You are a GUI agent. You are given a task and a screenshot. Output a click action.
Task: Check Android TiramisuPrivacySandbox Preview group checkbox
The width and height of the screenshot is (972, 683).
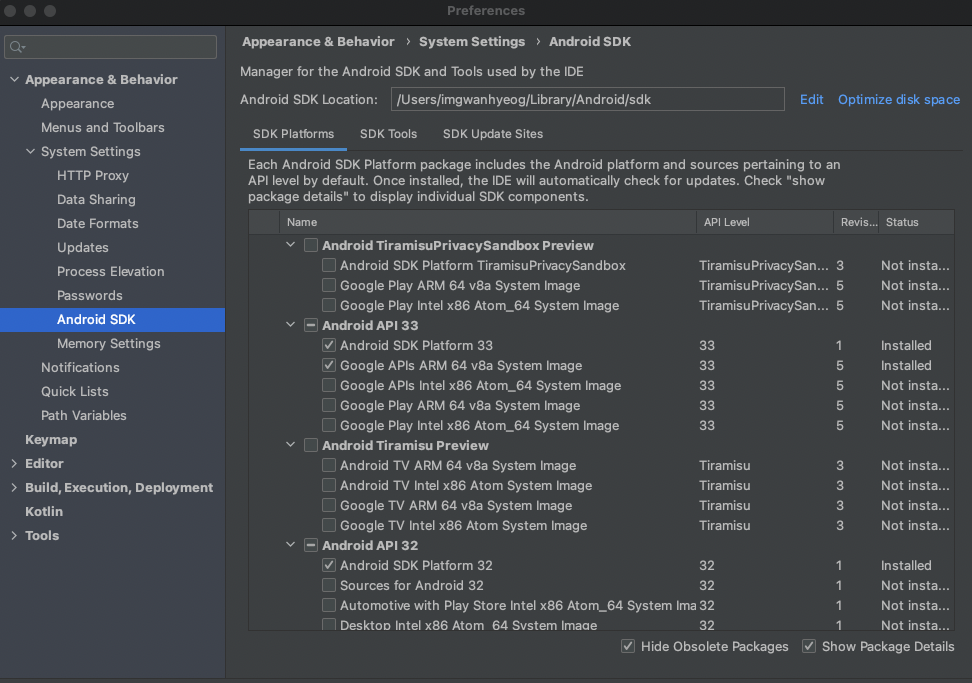click(311, 245)
